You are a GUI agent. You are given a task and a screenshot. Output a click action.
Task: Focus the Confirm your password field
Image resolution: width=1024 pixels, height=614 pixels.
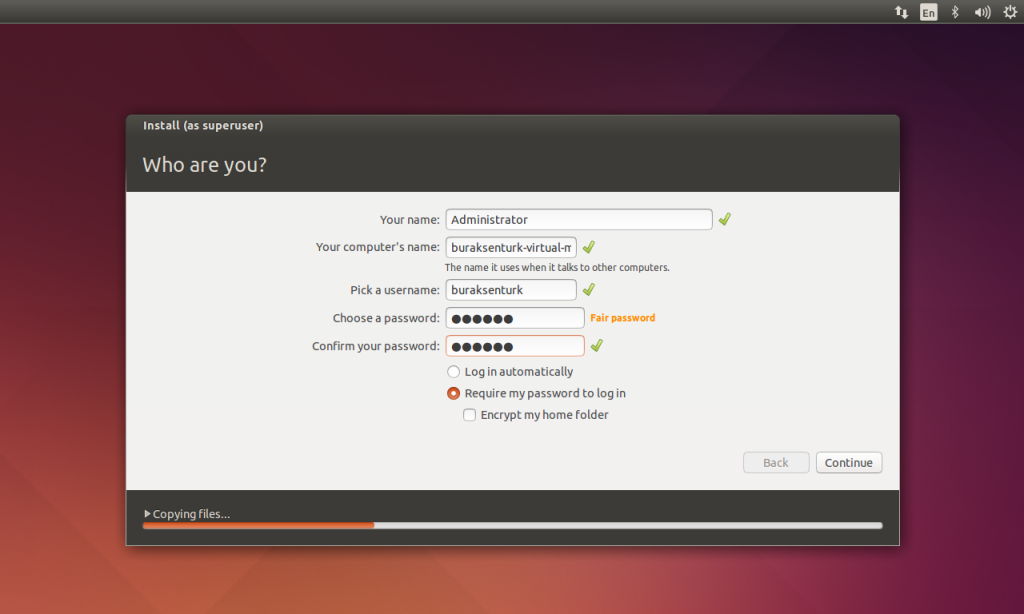(515, 346)
